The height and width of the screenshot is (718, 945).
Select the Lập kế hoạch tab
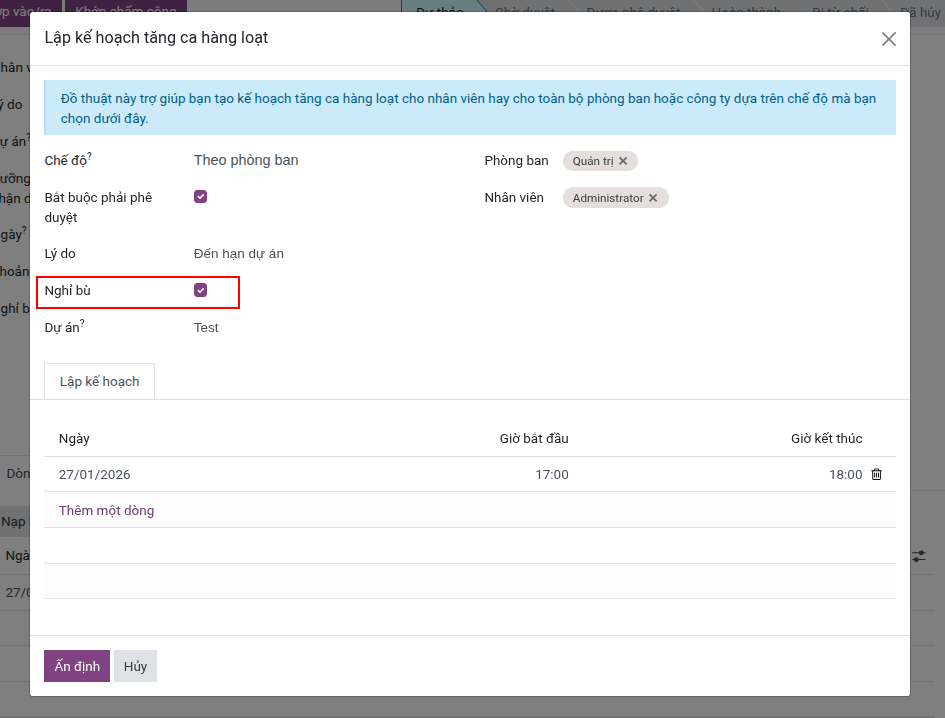coord(99,382)
